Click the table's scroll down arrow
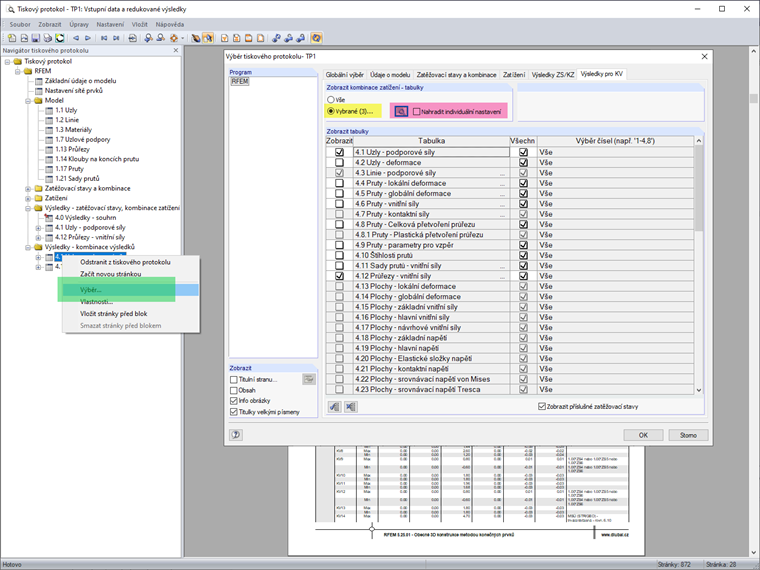The image size is (760, 570). (699, 390)
